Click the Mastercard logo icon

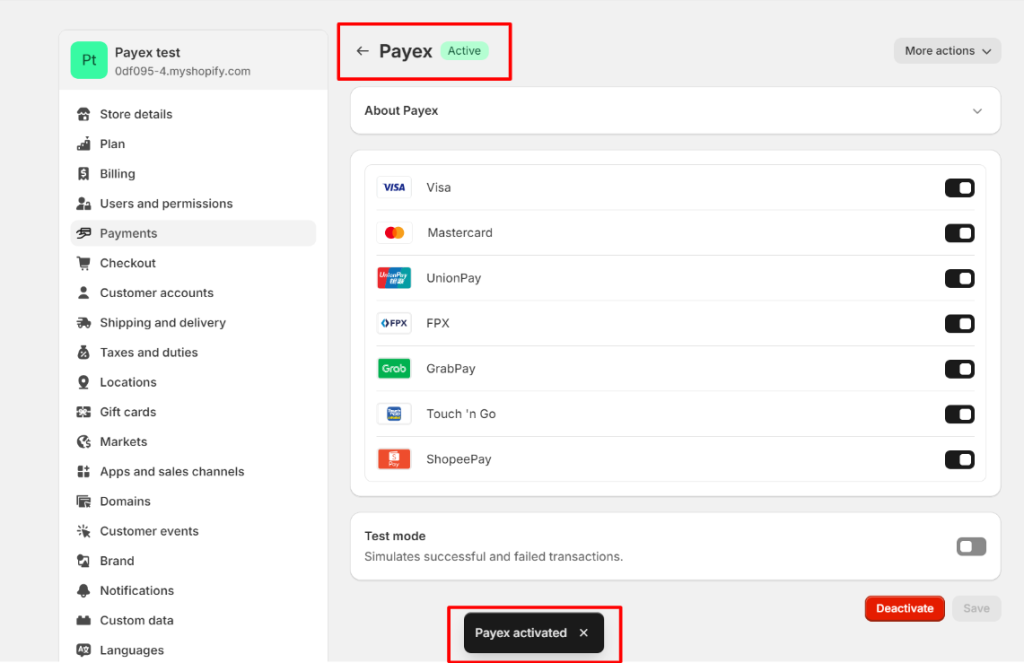(x=394, y=232)
